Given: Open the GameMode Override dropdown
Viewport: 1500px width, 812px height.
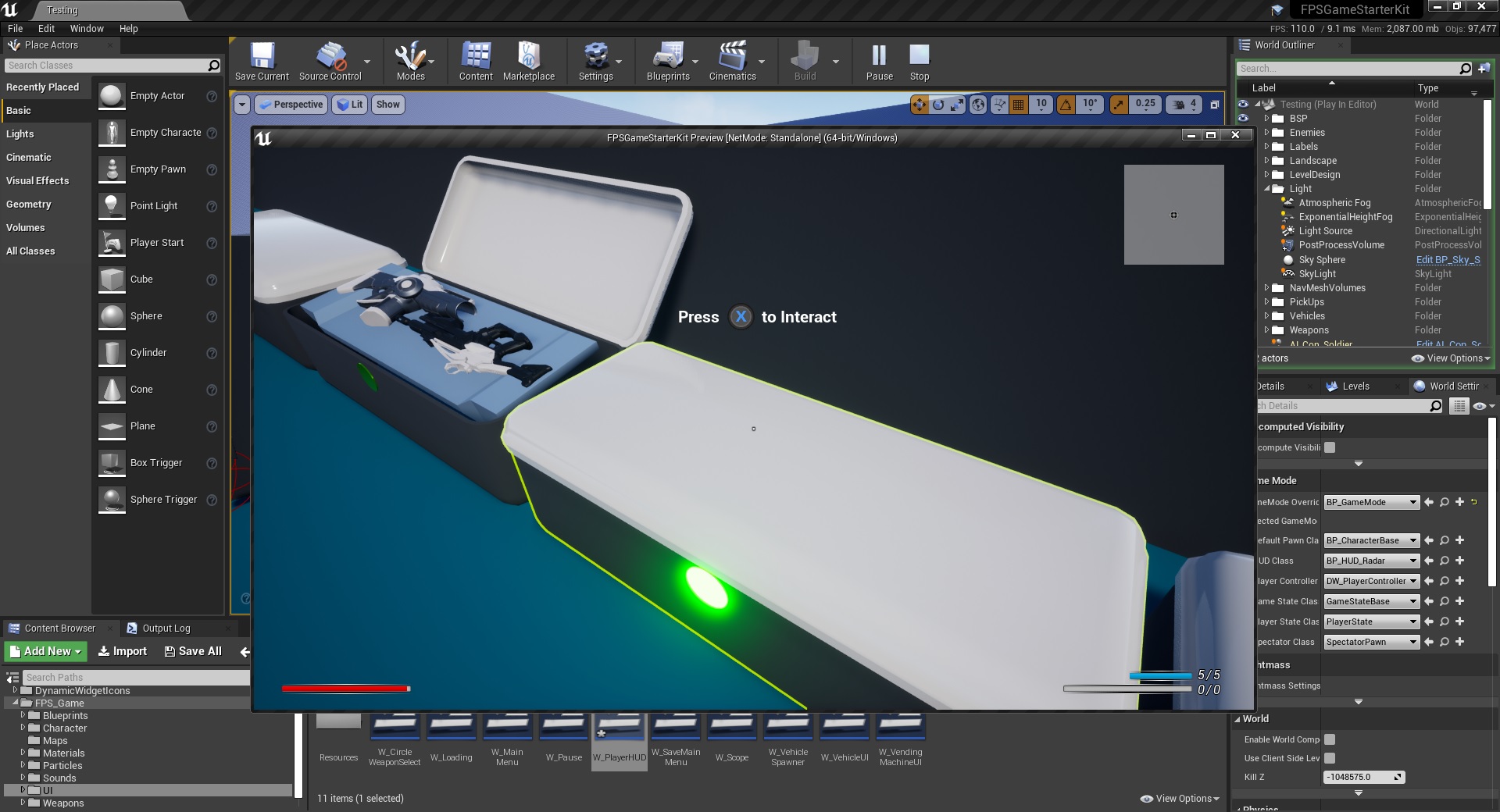Looking at the screenshot, I should tap(1371, 502).
